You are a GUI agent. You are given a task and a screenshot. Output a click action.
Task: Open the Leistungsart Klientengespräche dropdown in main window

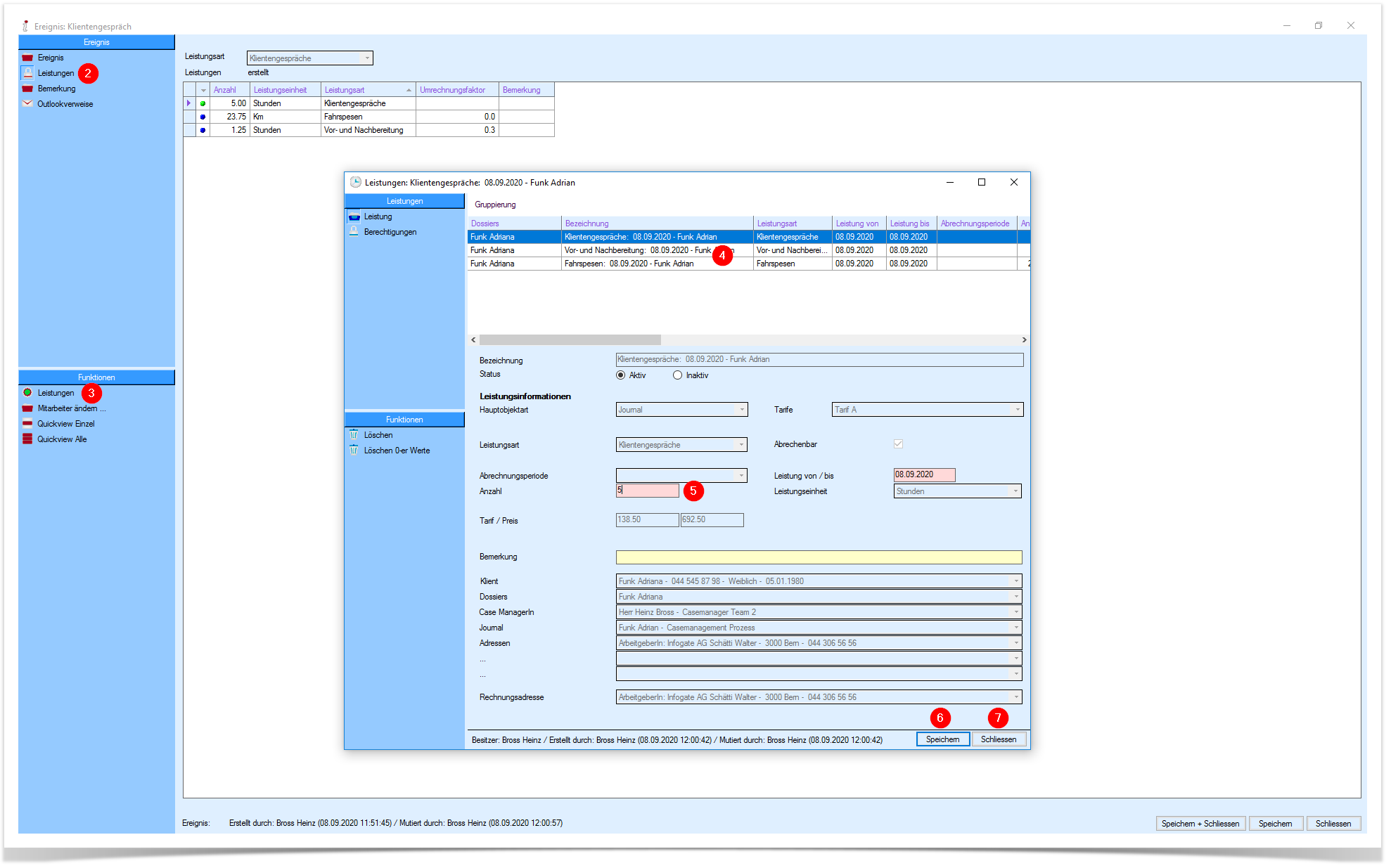click(367, 58)
